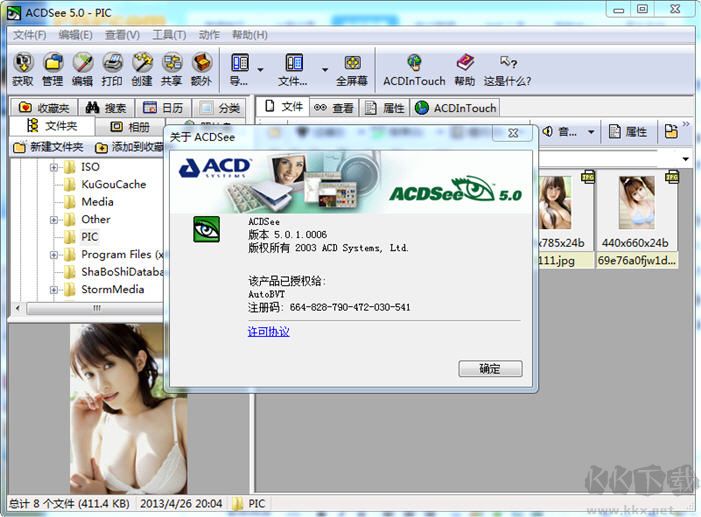
Task: Expand the Program Files folder node
Action: click(54, 255)
